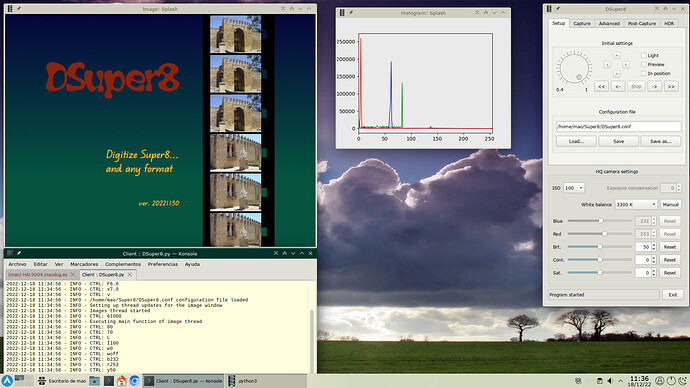This screenshot has width=690, height=388.
Task: Toggle the In position checkbox
Action: coord(644,73)
